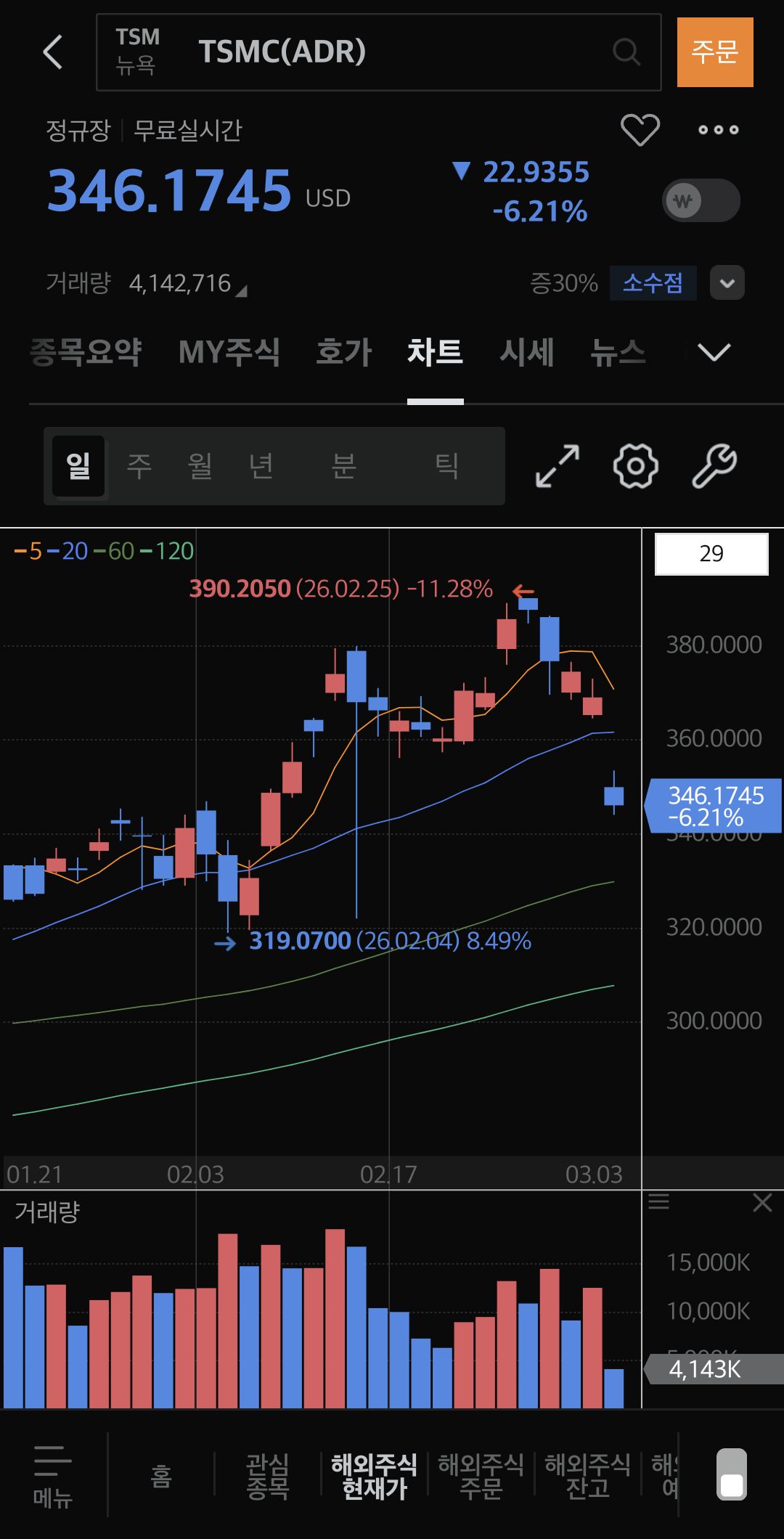This screenshot has width=784, height=1539.
Task: Expand the dropdown next to 소수점
Action: 727,282
